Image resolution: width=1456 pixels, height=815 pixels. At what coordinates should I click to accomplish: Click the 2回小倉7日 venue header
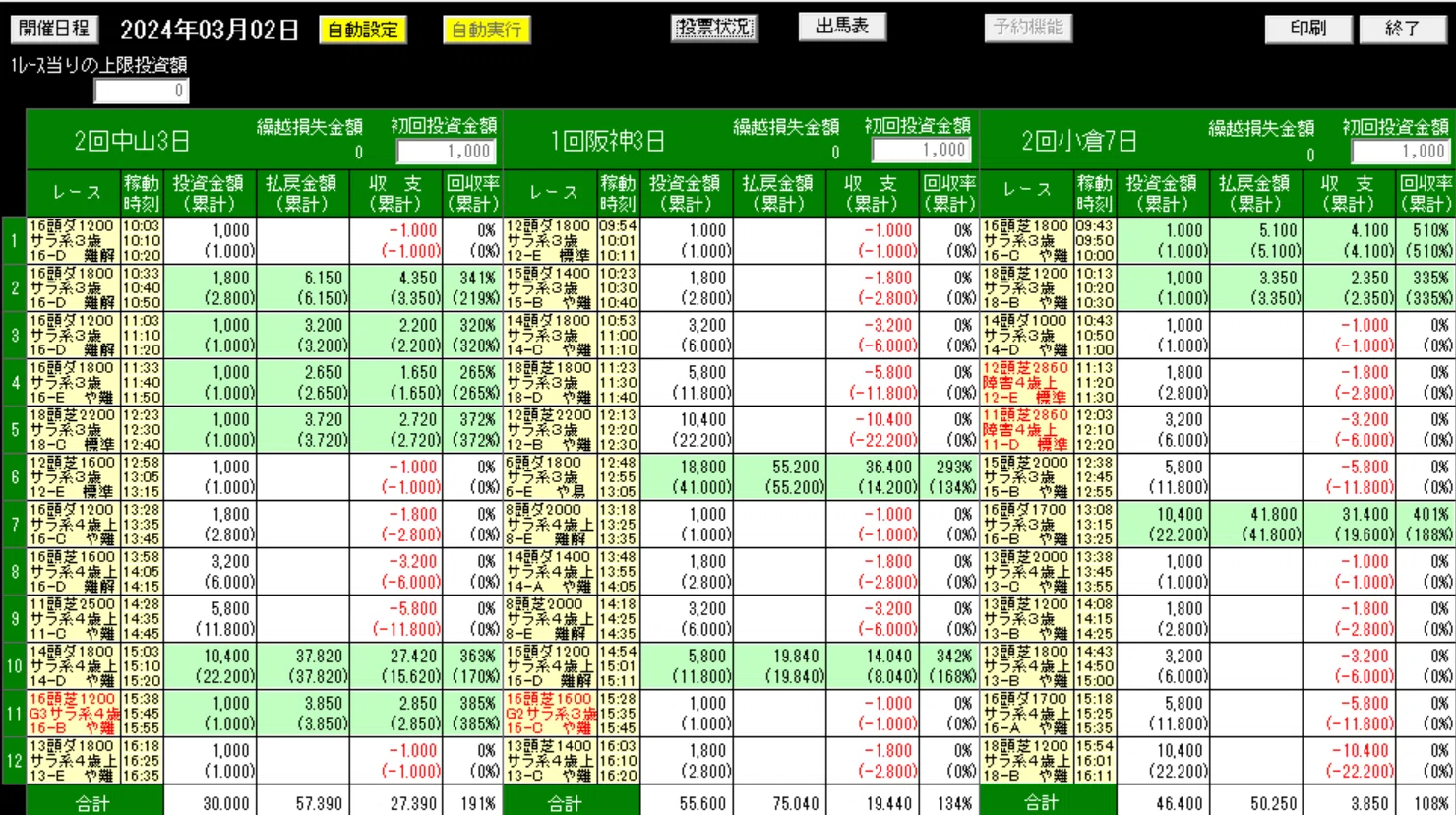(1078, 142)
